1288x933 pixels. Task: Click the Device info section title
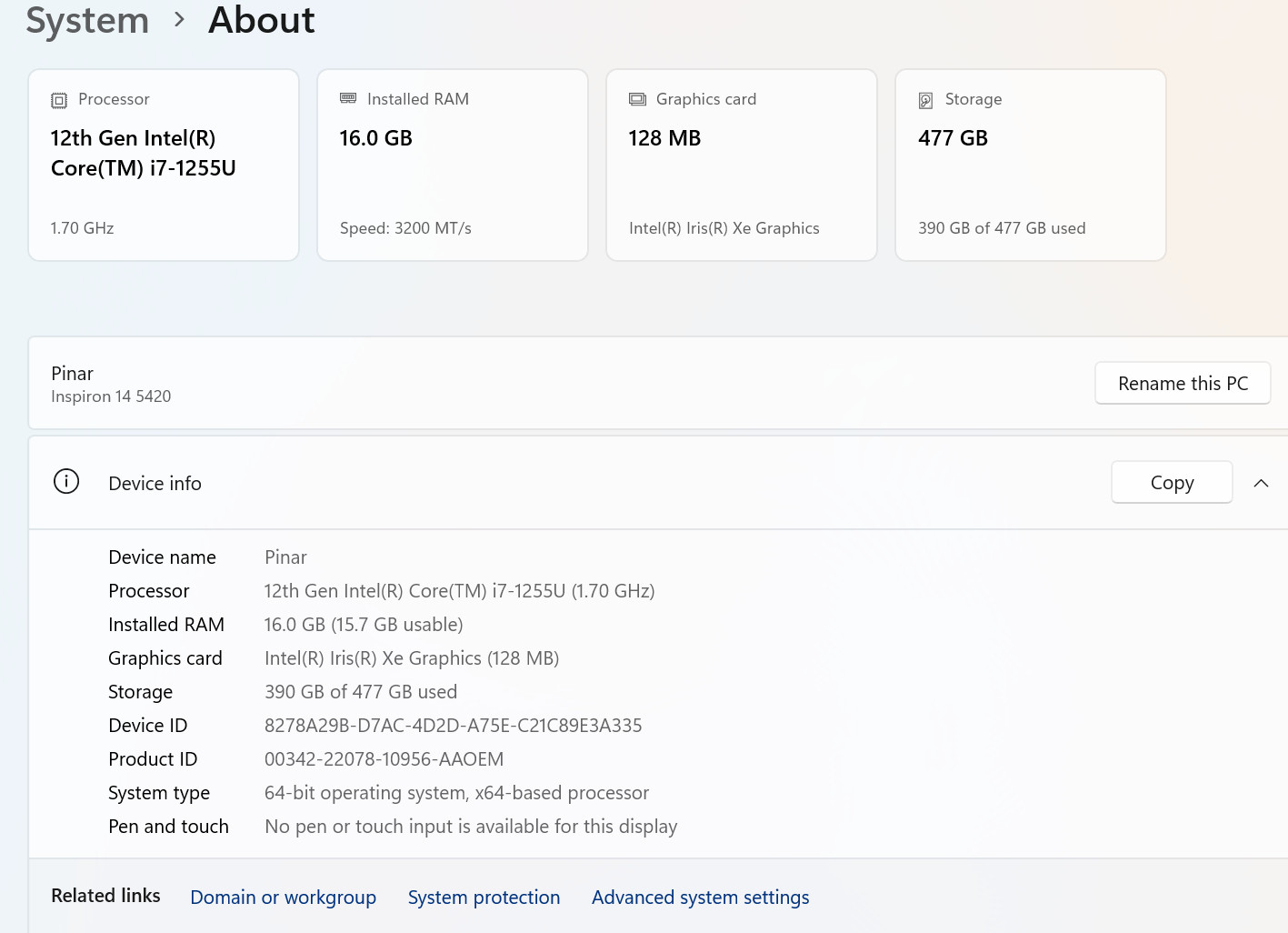[x=155, y=484]
